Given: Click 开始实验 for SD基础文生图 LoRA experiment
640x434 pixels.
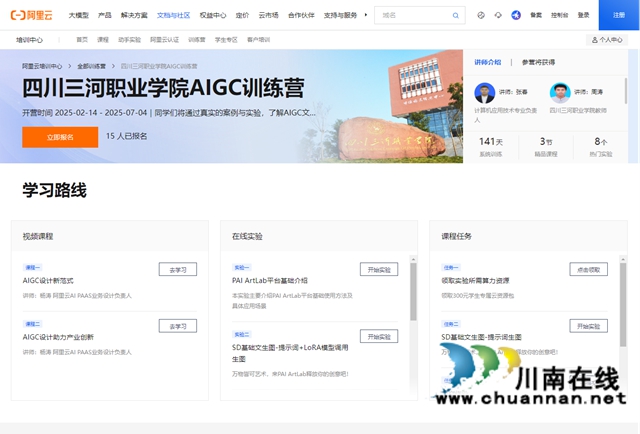Looking at the screenshot, I should pos(379,336).
